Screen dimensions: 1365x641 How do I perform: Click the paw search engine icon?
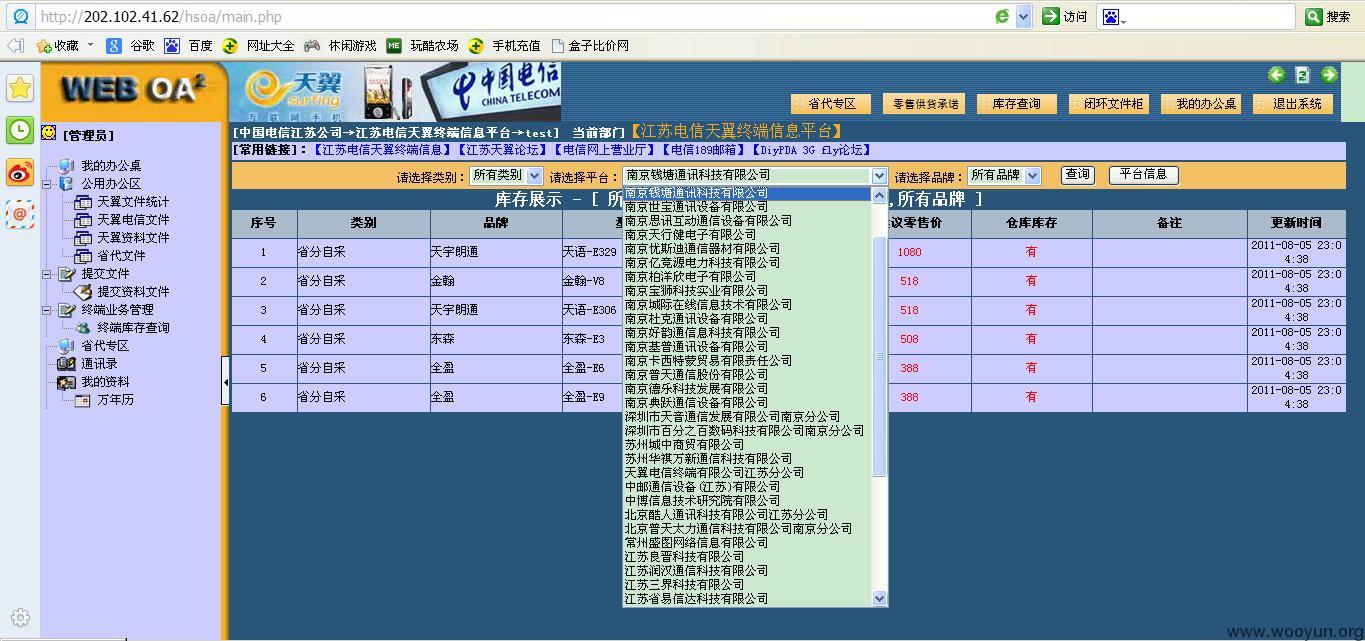(1110, 16)
